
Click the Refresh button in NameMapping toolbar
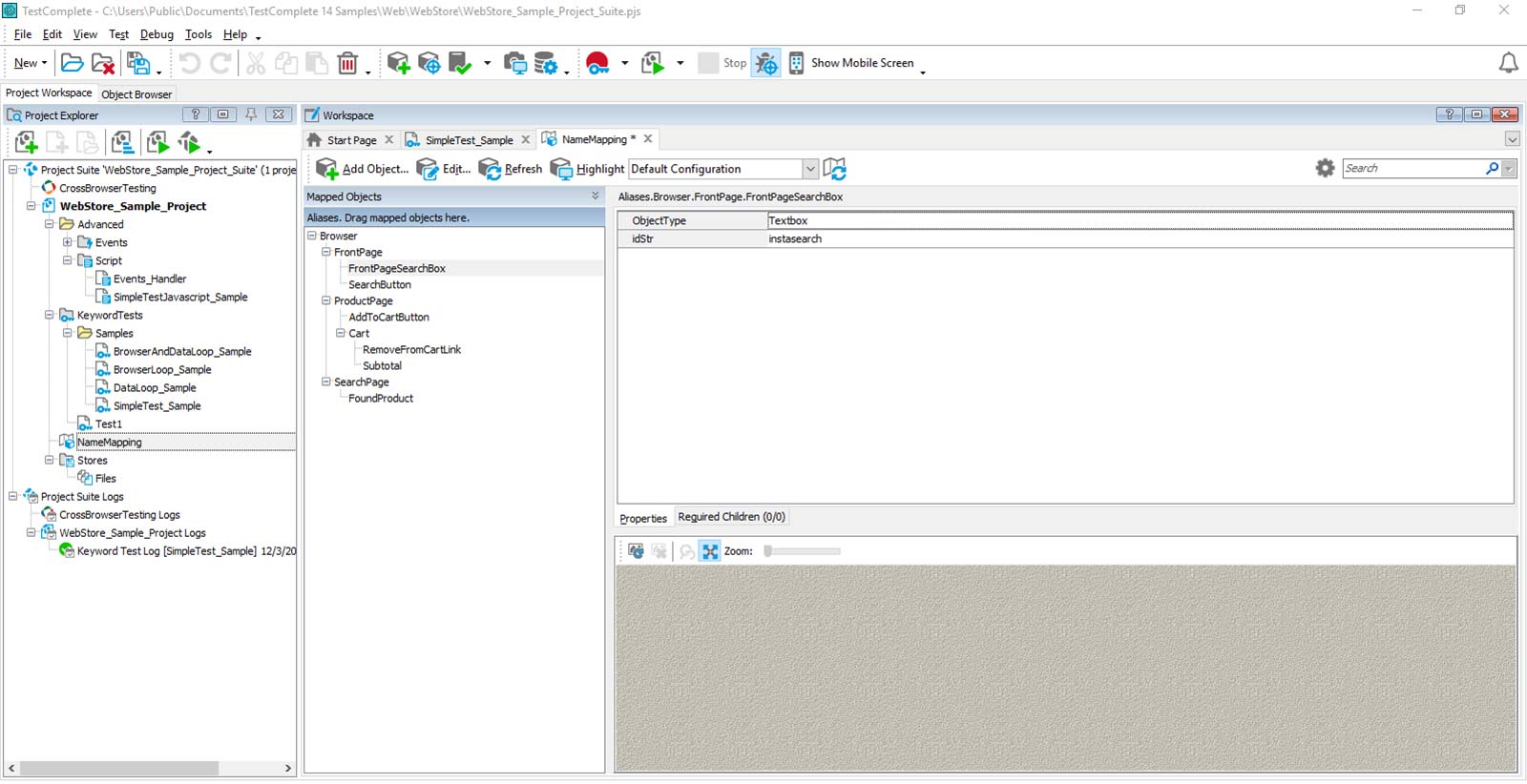tap(511, 169)
